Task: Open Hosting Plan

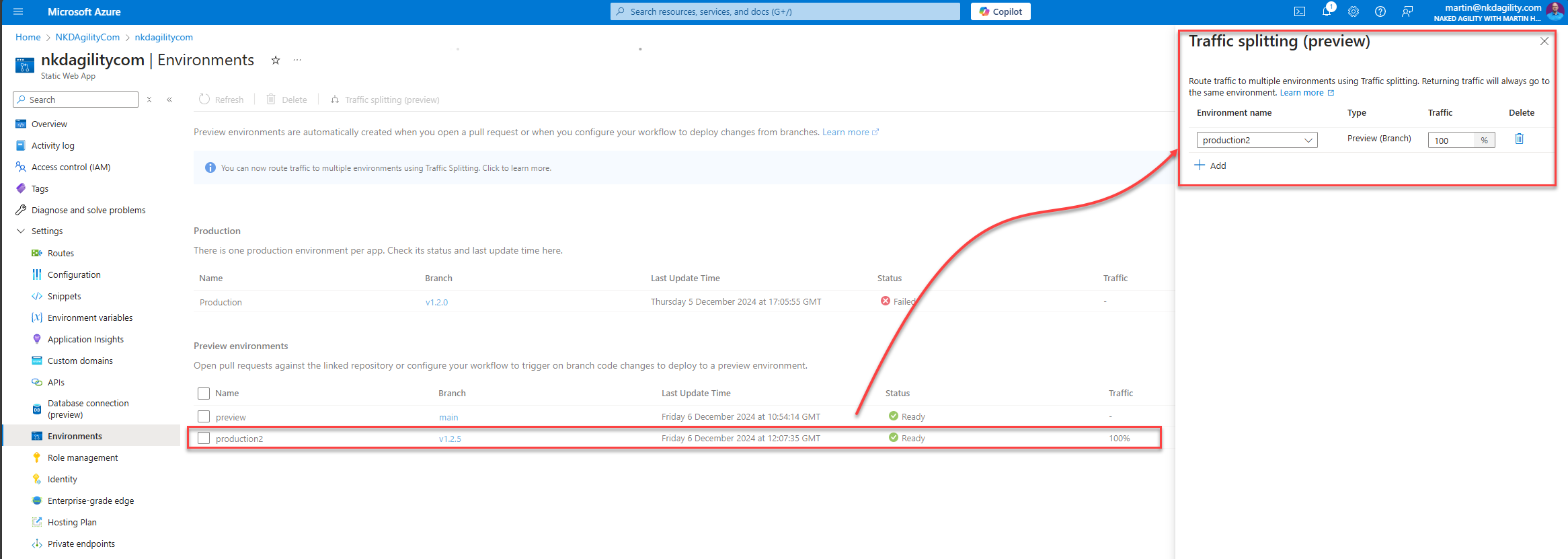Action: pyautogui.click(x=72, y=522)
